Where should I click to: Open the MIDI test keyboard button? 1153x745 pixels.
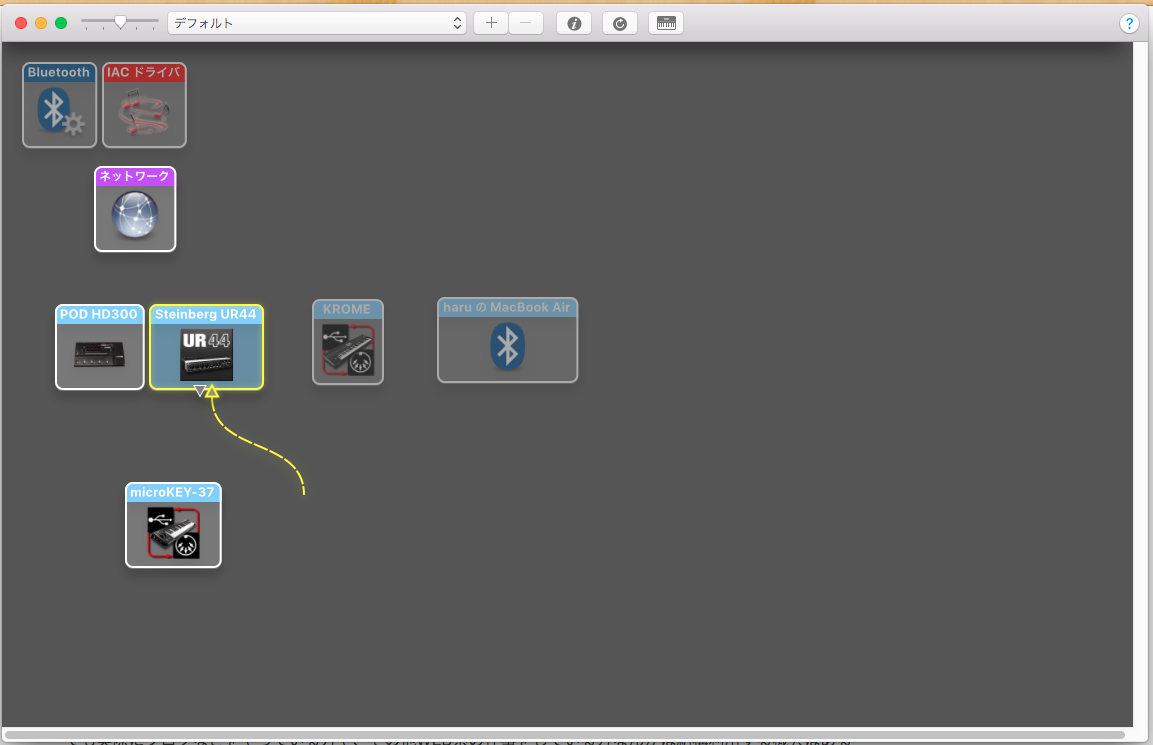coord(666,24)
